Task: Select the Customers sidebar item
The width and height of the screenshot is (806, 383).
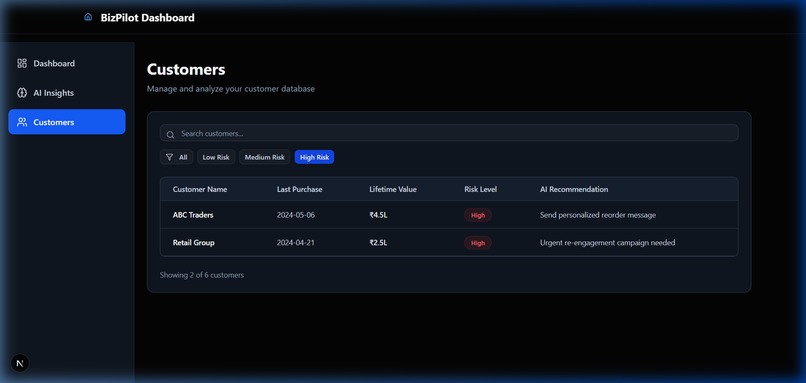Action: (67, 122)
